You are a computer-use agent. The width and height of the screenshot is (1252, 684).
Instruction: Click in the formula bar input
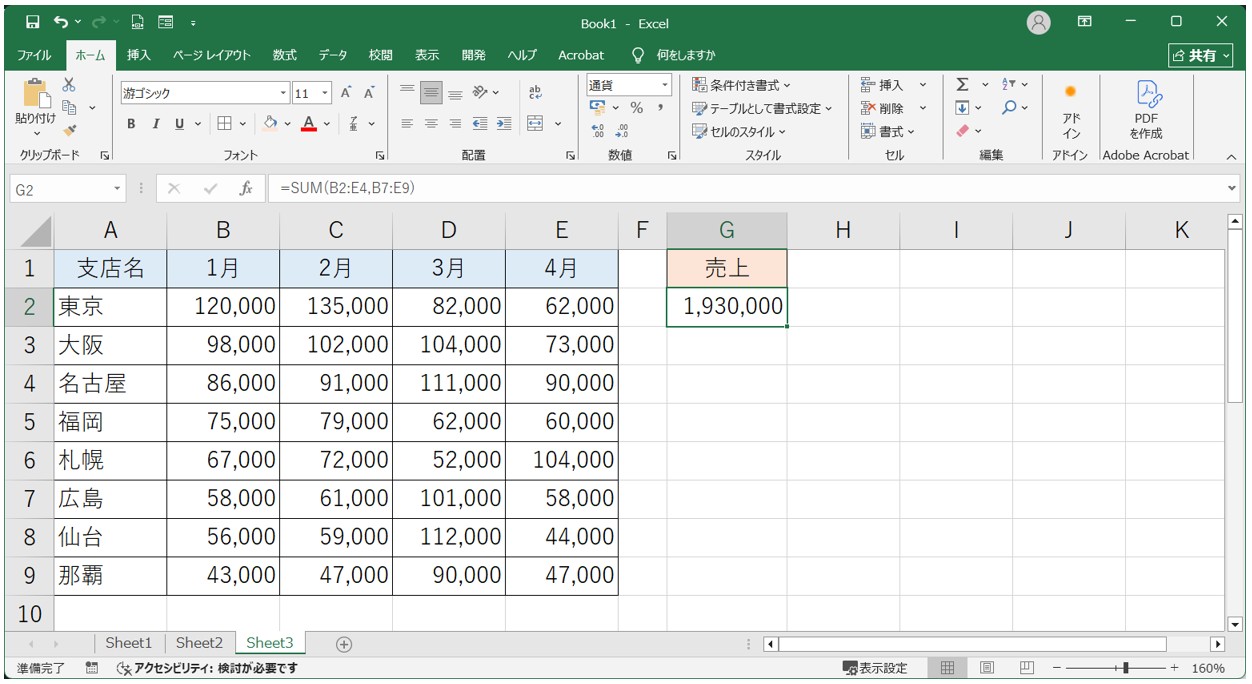[746, 188]
